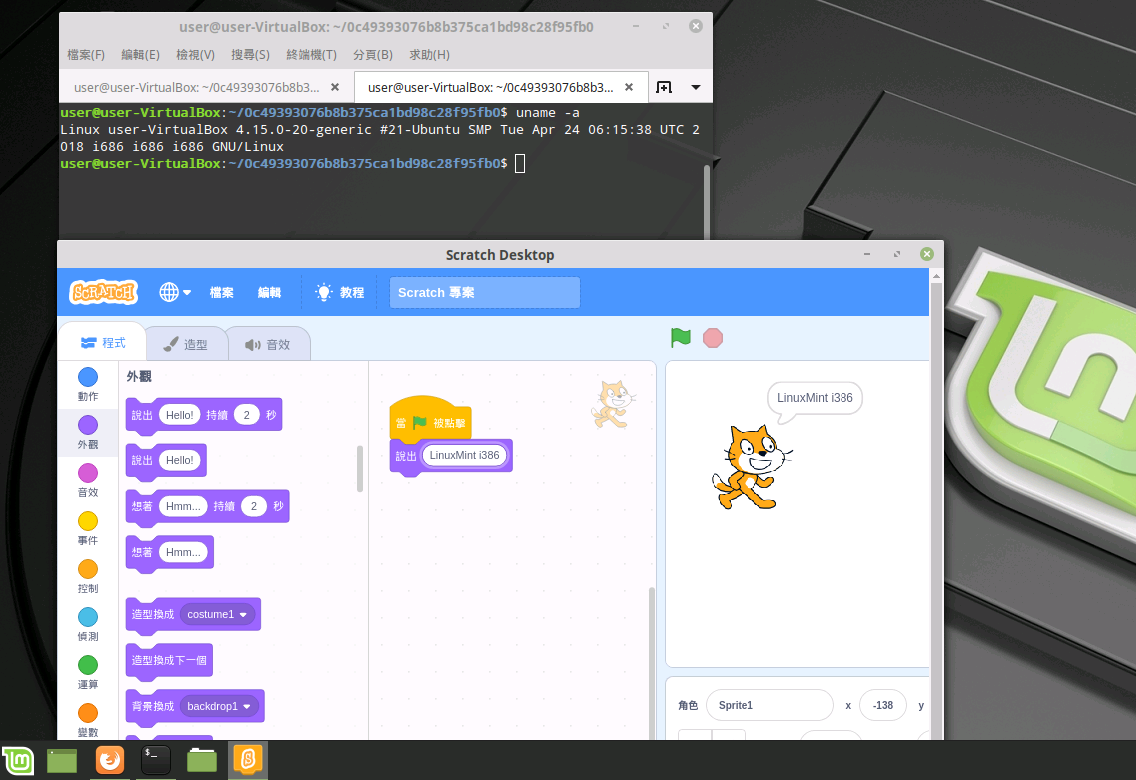Click the Scratch 專案 project title field
Image resolution: width=1136 pixels, height=780 pixels.
click(x=484, y=293)
